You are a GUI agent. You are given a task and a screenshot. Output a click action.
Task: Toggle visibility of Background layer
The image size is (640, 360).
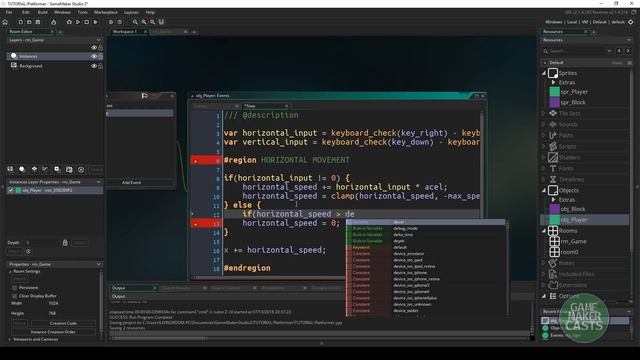coord(94,66)
